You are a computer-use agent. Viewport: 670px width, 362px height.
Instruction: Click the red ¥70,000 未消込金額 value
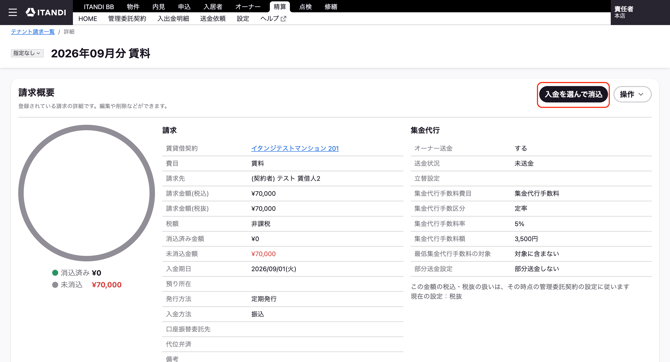264,254
